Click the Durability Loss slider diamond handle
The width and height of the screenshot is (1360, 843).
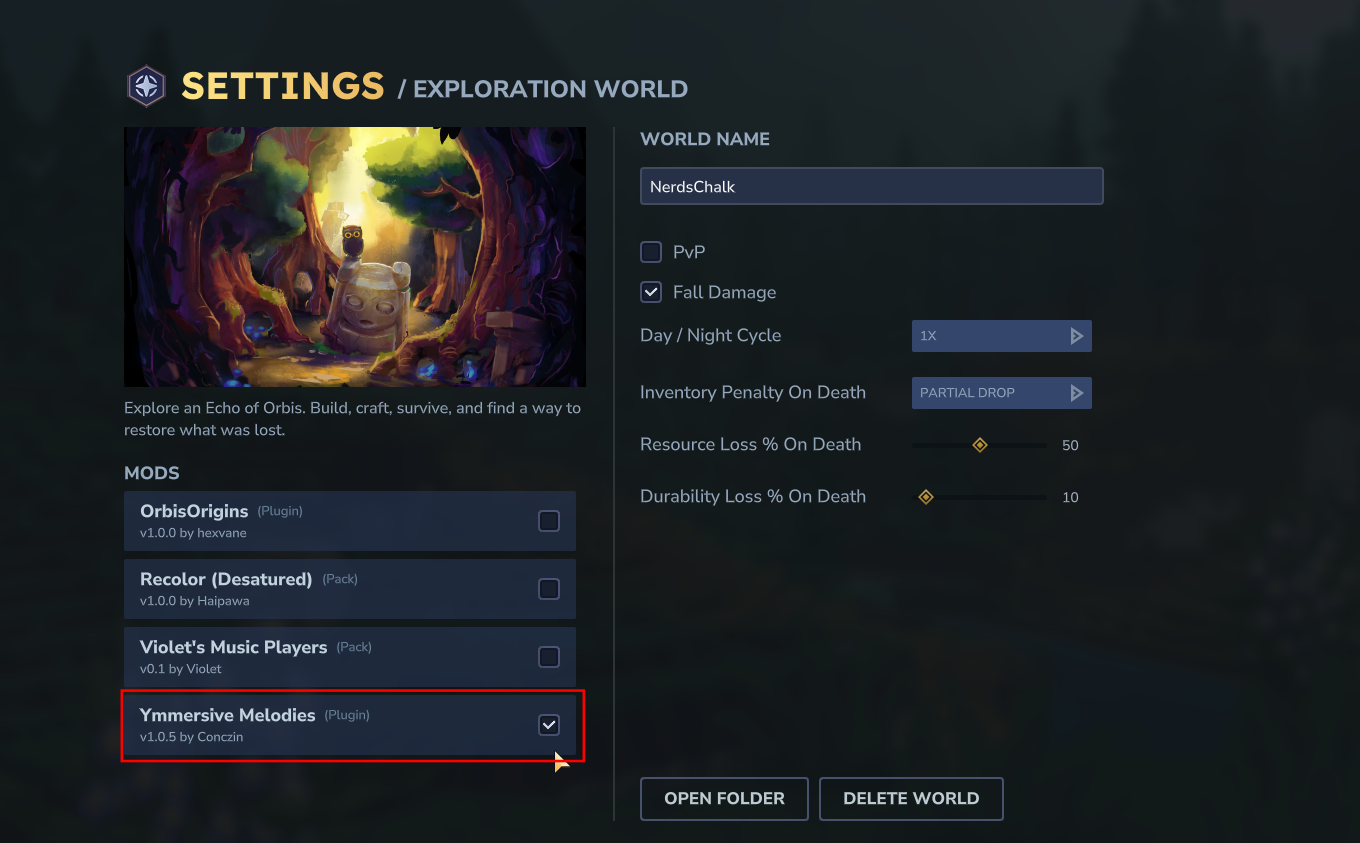926,497
